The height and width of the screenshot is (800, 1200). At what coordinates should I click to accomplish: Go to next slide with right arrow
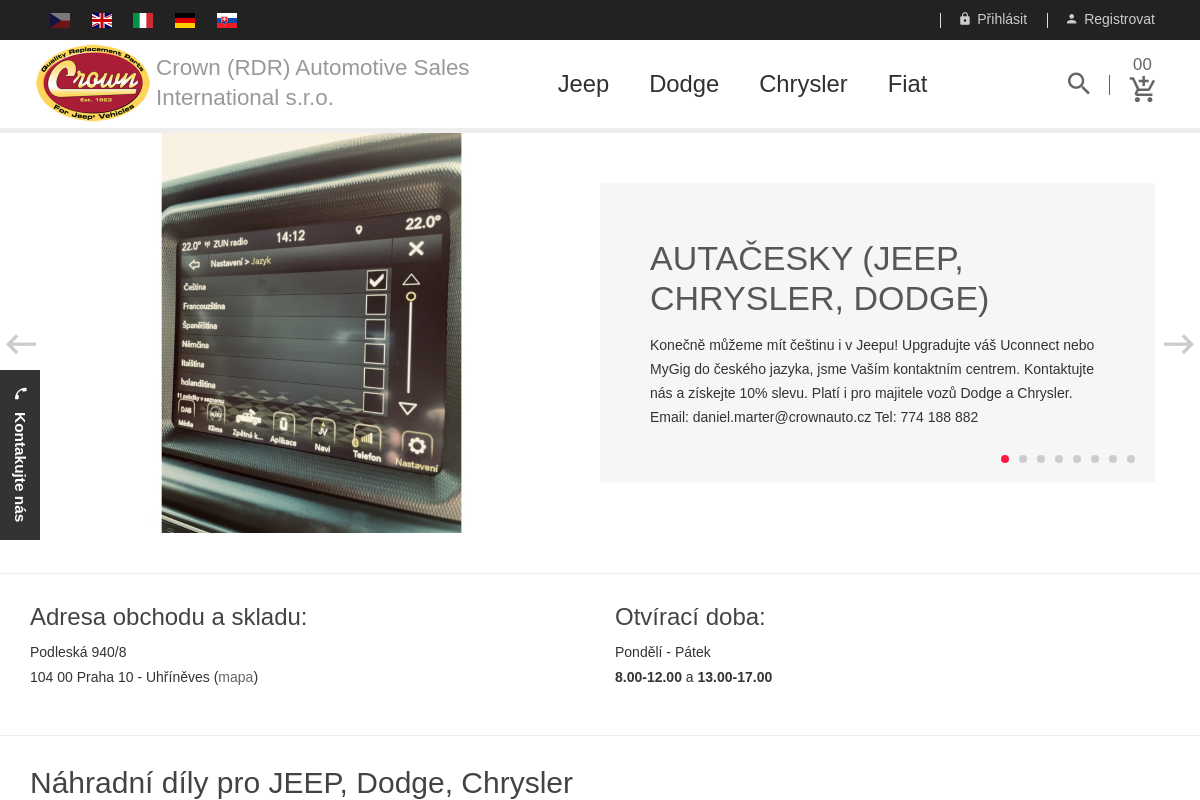pyautogui.click(x=1178, y=344)
